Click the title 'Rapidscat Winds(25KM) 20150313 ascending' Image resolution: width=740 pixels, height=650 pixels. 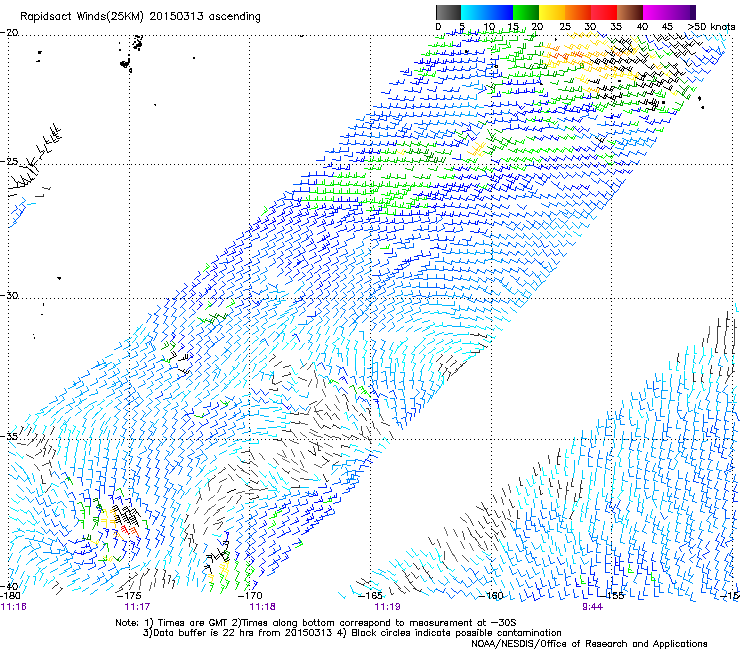click(140, 17)
